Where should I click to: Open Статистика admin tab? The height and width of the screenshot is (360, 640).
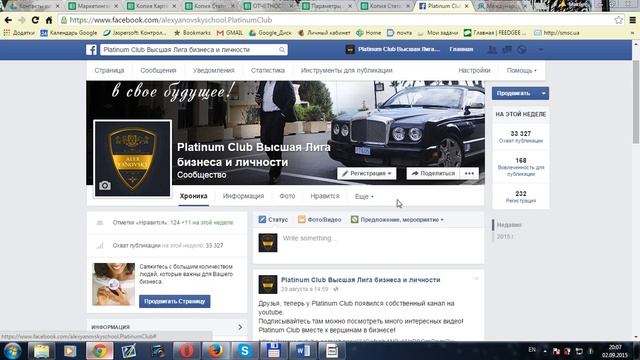click(268, 70)
